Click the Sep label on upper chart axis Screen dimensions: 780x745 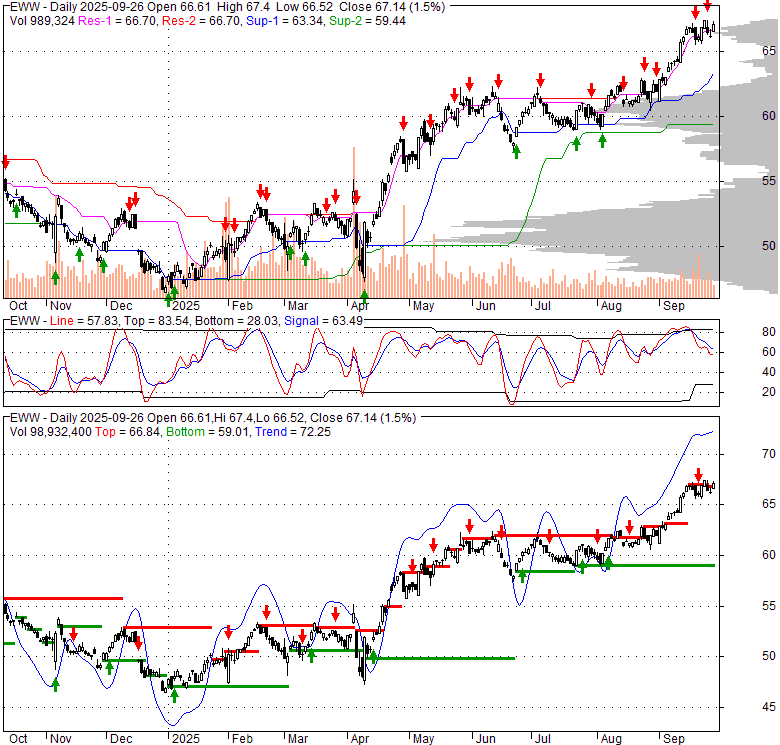[x=674, y=305]
